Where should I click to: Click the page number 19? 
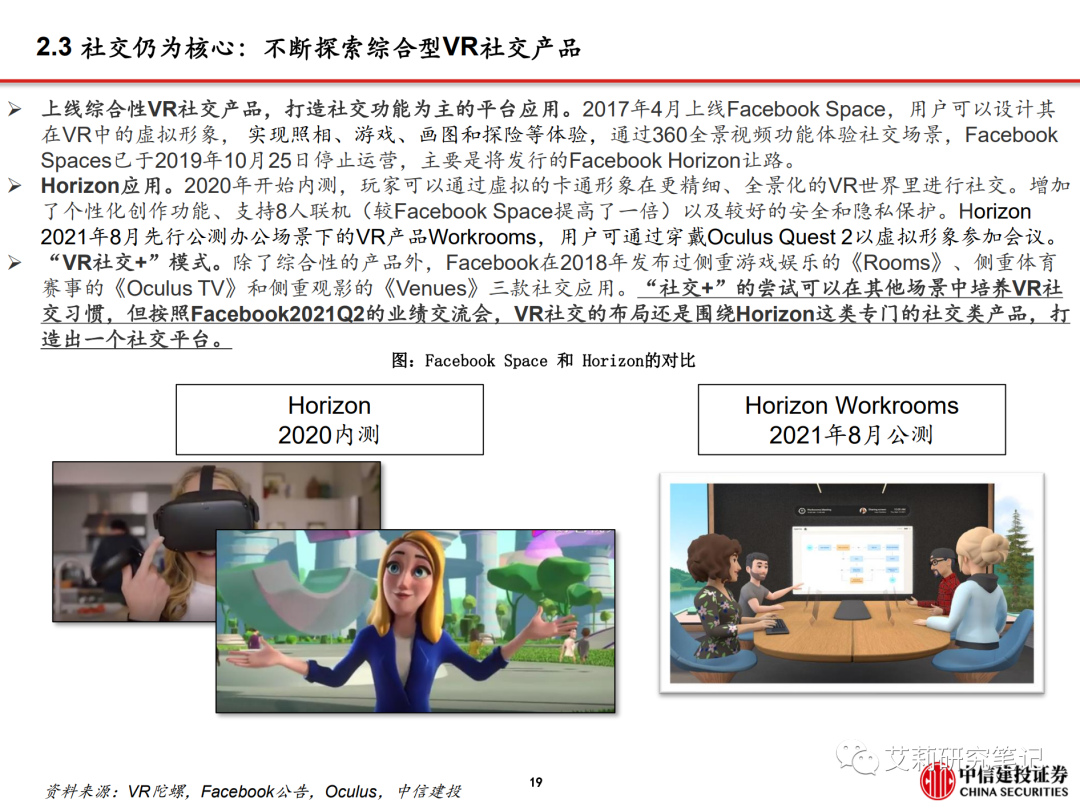click(x=536, y=782)
